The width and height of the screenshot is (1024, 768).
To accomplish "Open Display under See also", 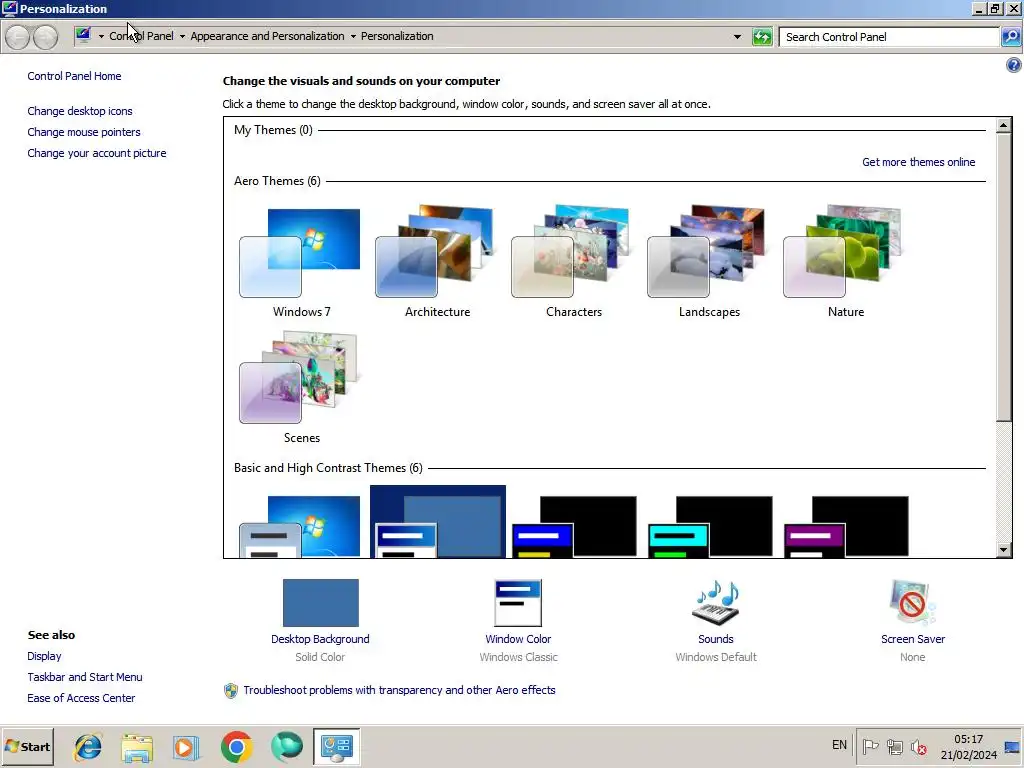I will [44, 656].
